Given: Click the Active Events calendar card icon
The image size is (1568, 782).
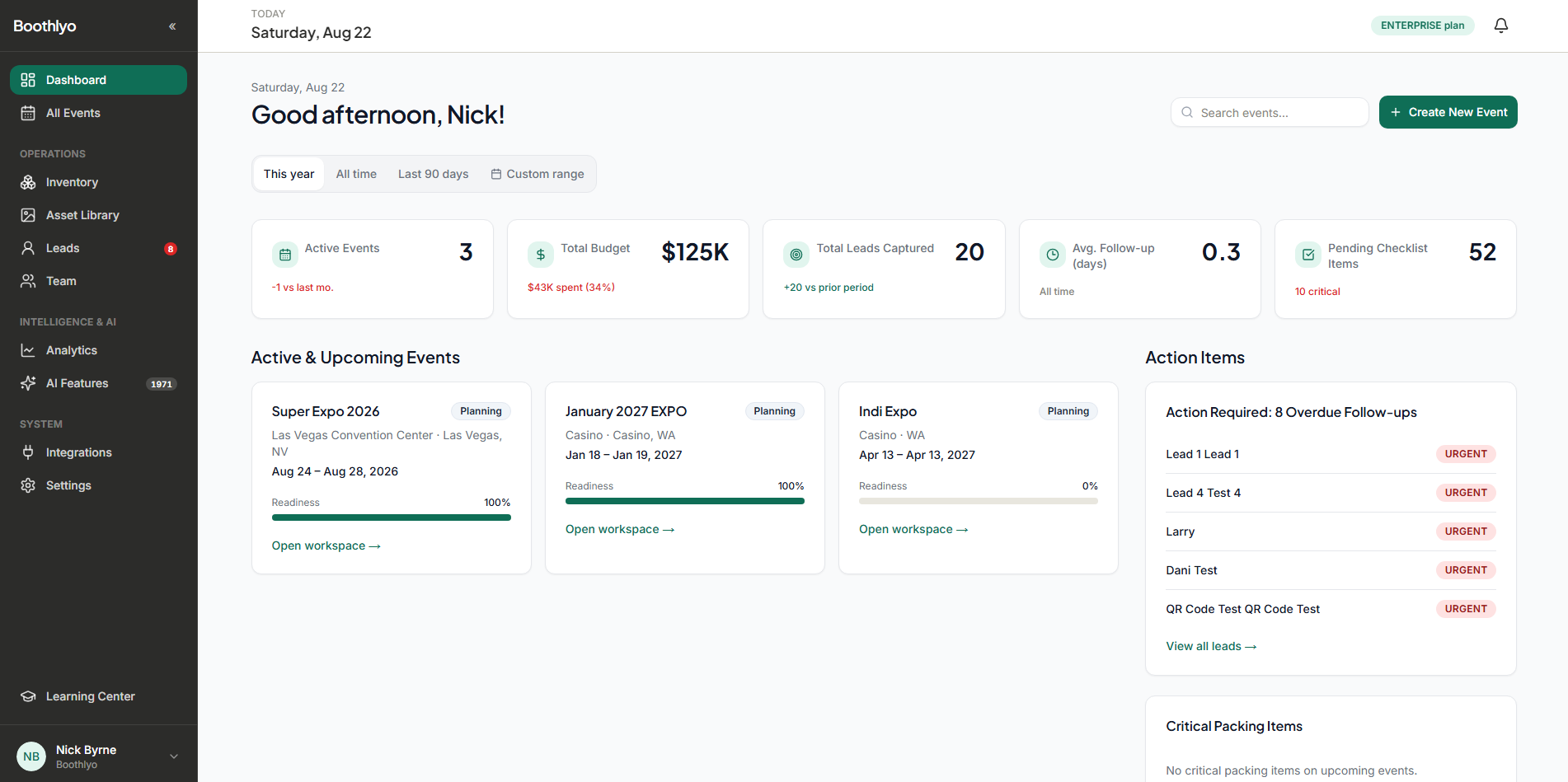Looking at the screenshot, I should 285,255.
